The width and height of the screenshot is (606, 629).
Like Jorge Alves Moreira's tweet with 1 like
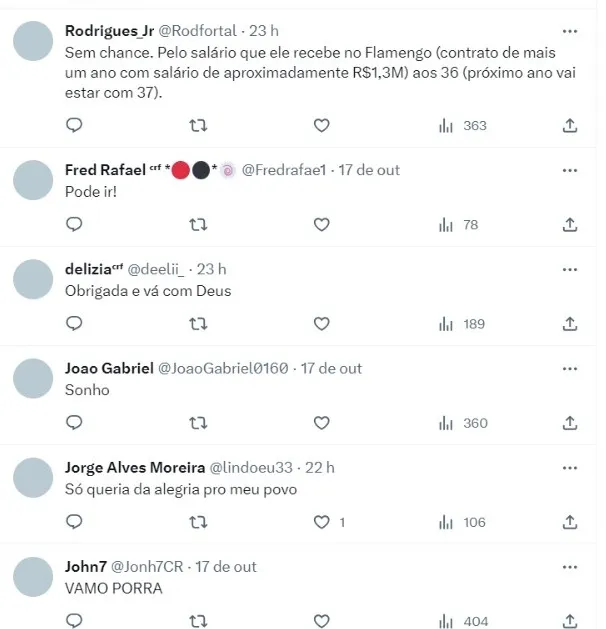point(321,522)
